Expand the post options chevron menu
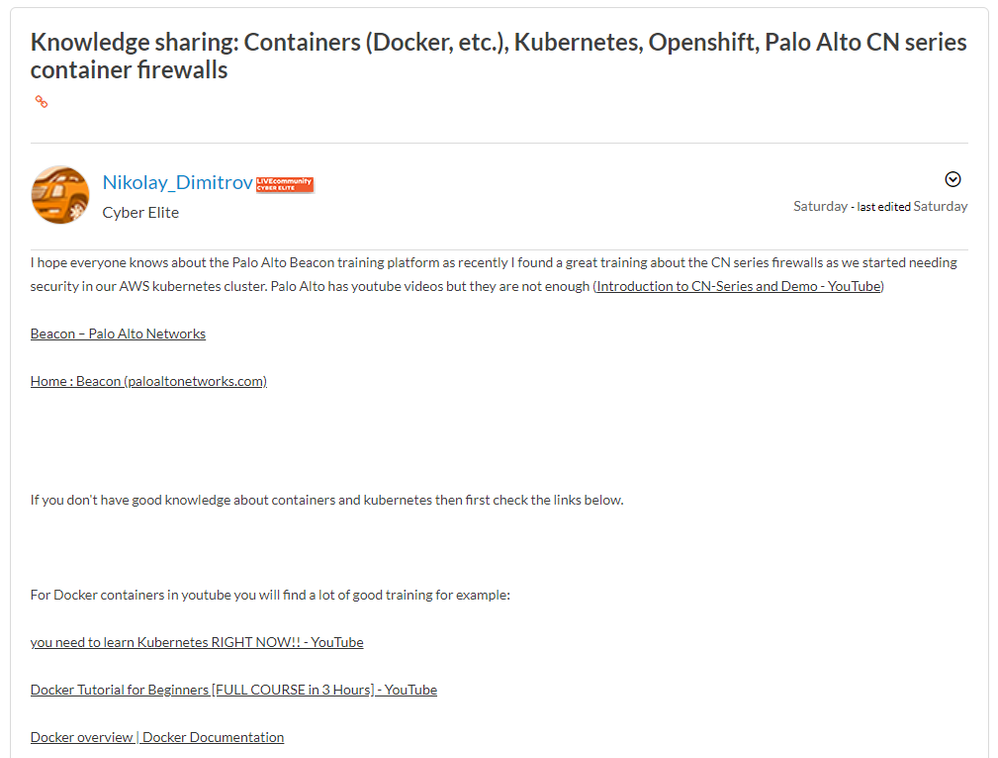This screenshot has width=998, height=758. (x=953, y=179)
